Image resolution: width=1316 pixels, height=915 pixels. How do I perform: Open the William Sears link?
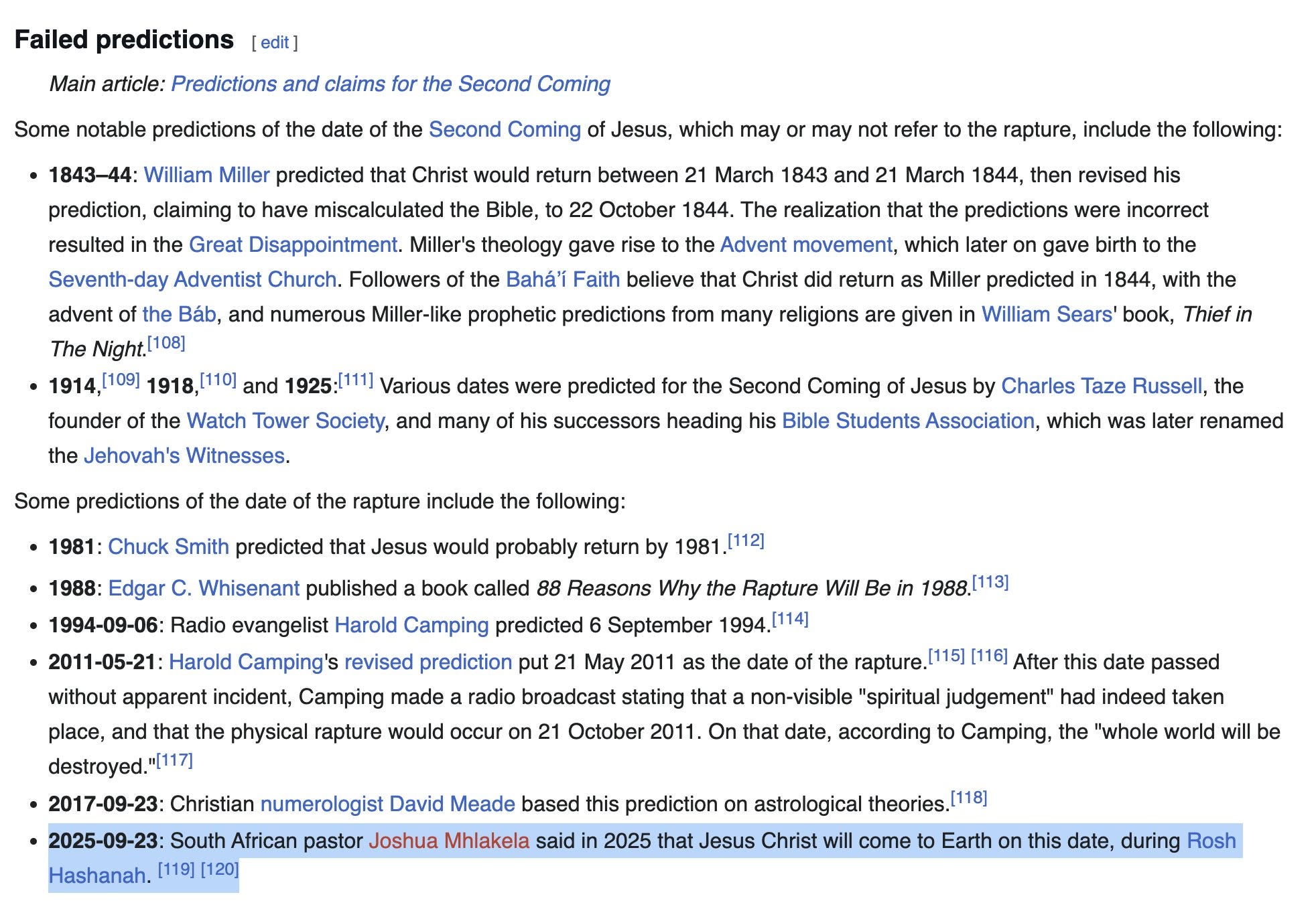tap(1046, 315)
